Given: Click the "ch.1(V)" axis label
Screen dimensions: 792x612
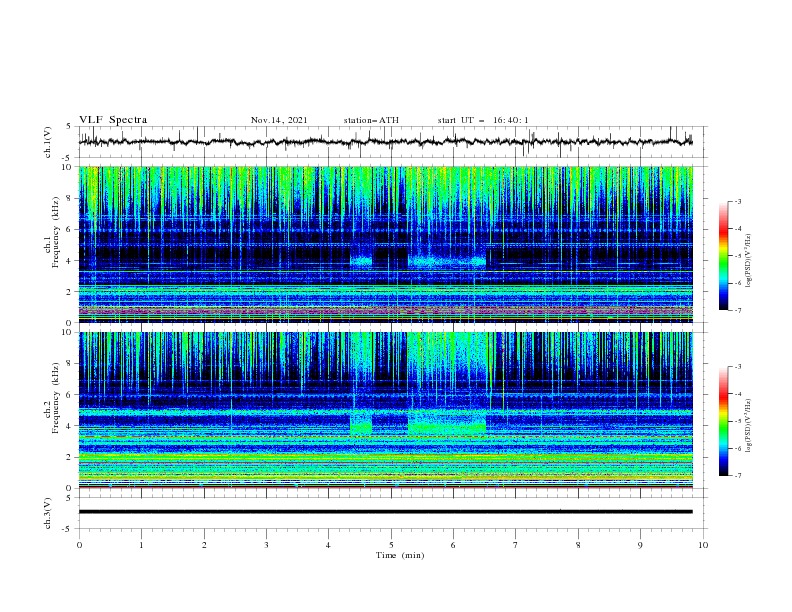Looking at the screenshot, I should pyautogui.click(x=48, y=142).
